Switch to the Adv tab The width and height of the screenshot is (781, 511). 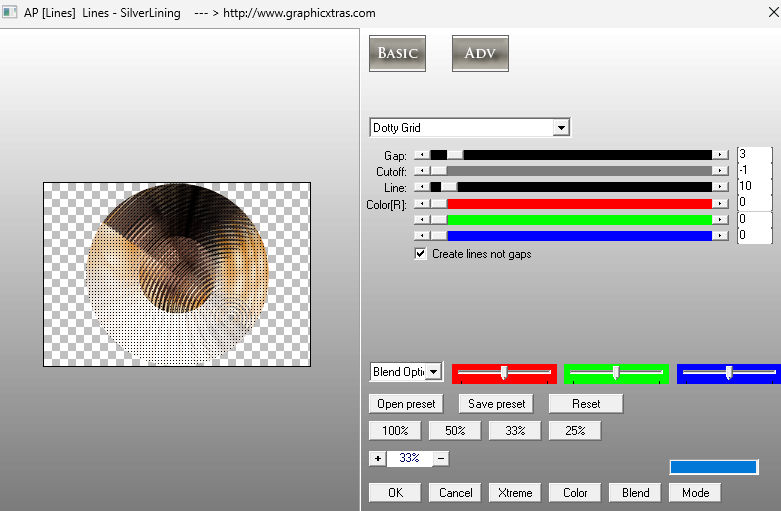point(480,53)
